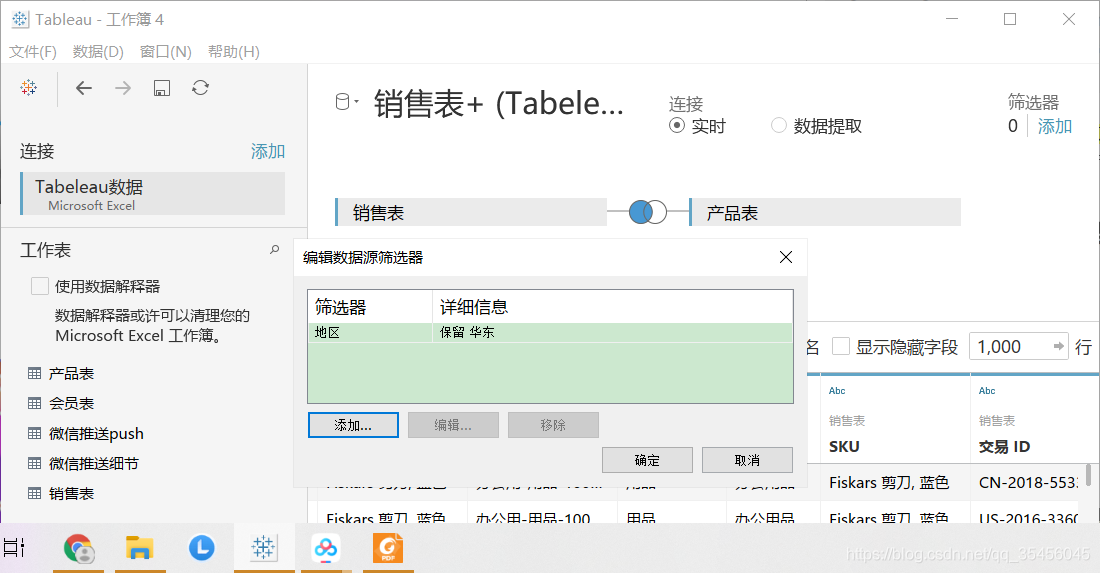Toggle 显示隐藏字段 checkbox

coord(840,346)
